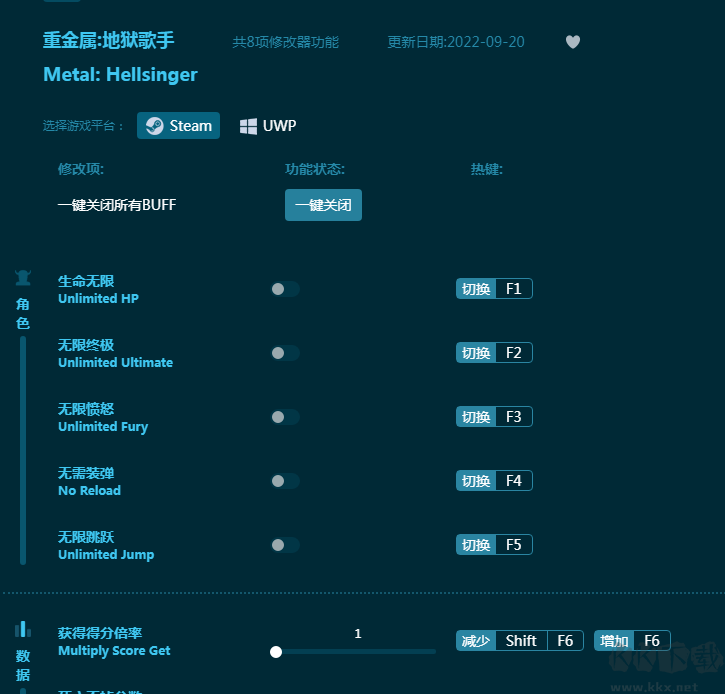The width and height of the screenshot is (725, 694).
Task: Click the 增加 F6 hotkey button
Action: click(x=632, y=641)
